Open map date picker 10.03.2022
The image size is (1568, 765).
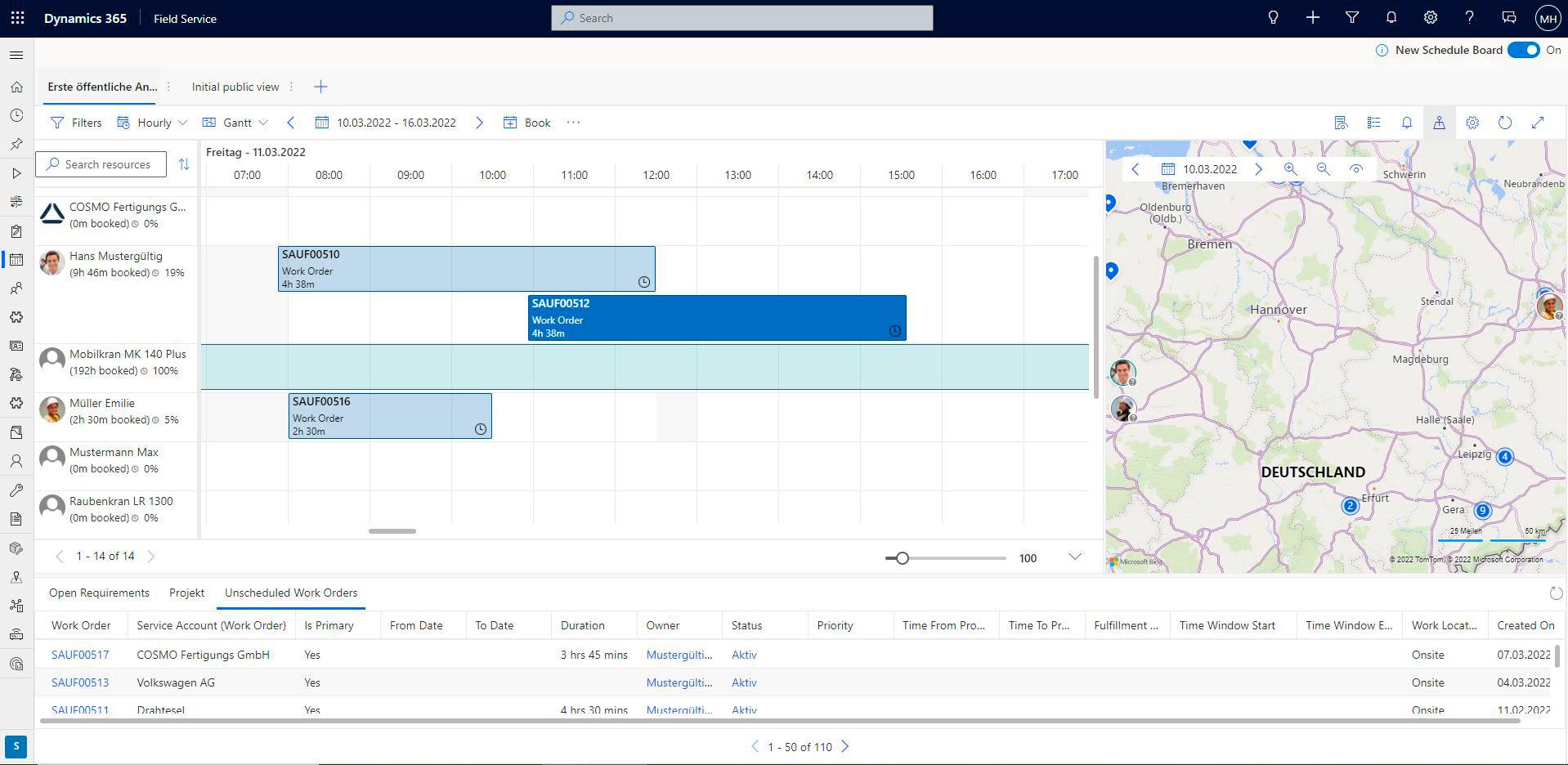point(1199,169)
